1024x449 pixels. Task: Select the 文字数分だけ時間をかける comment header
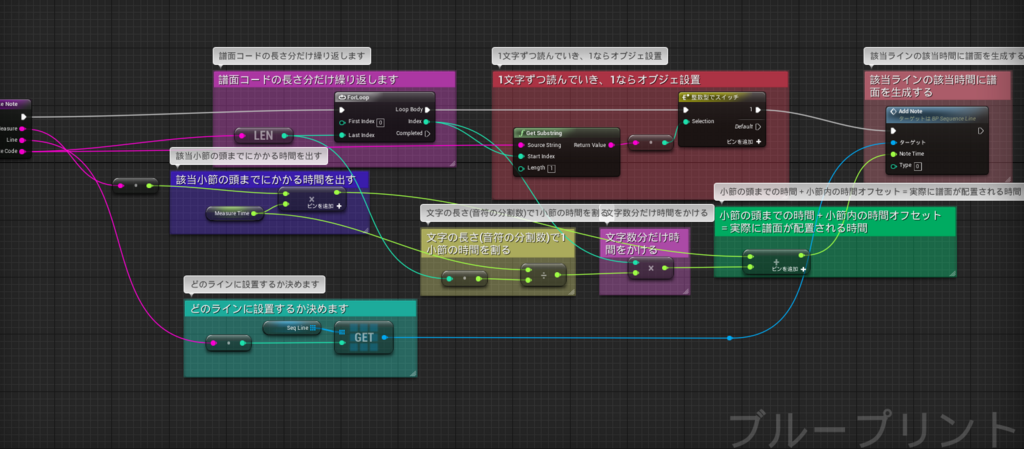coord(645,244)
